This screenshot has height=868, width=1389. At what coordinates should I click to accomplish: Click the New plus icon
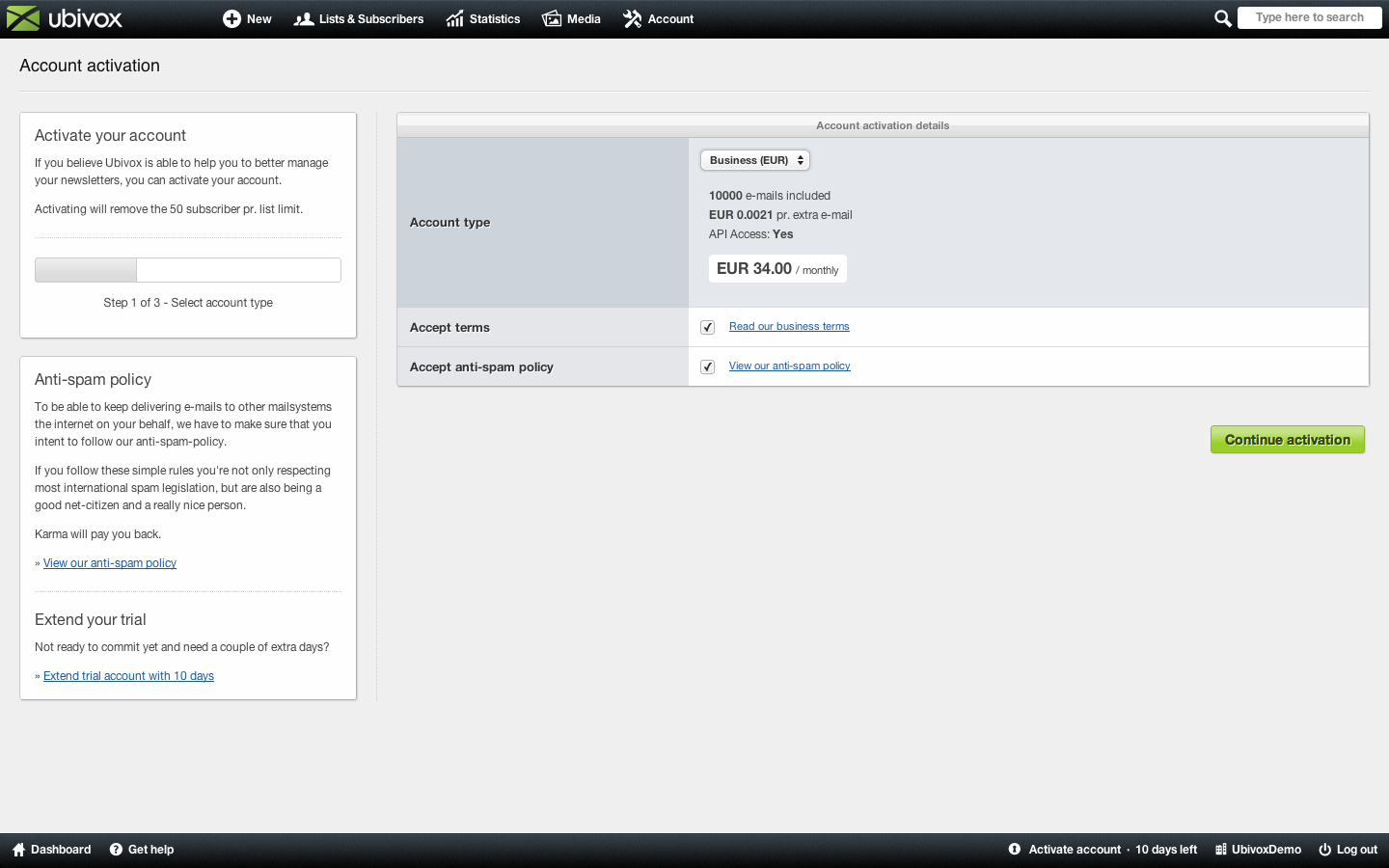point(231,18)
